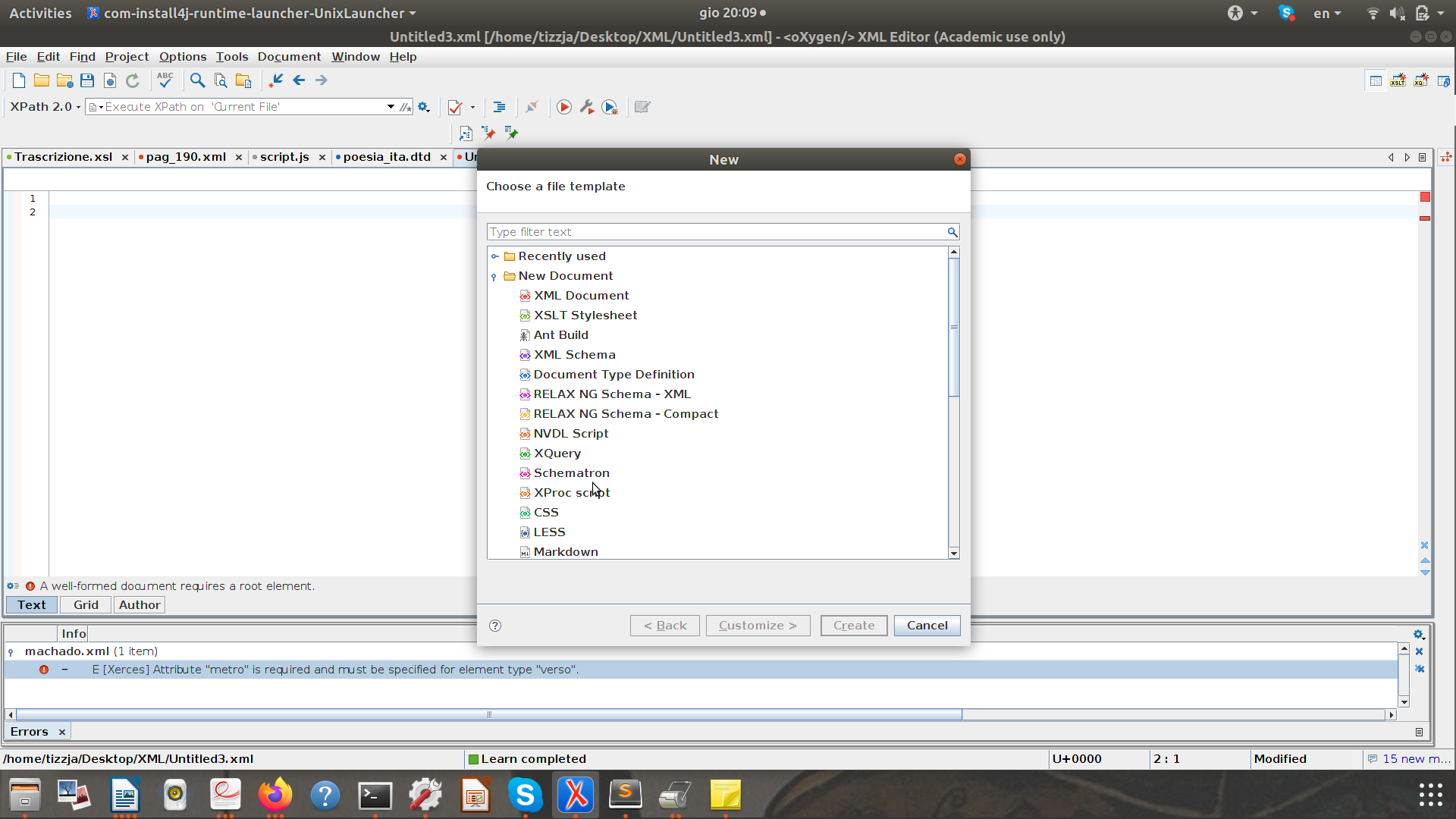This screenshot has height=819, width=1456.
Task: Click the Save floppy disk icon
Action: click(x=87, y=80)
